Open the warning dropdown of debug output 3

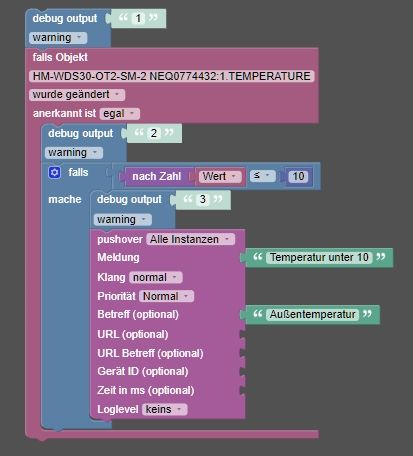pyautogui.click(x=122, y=220)
